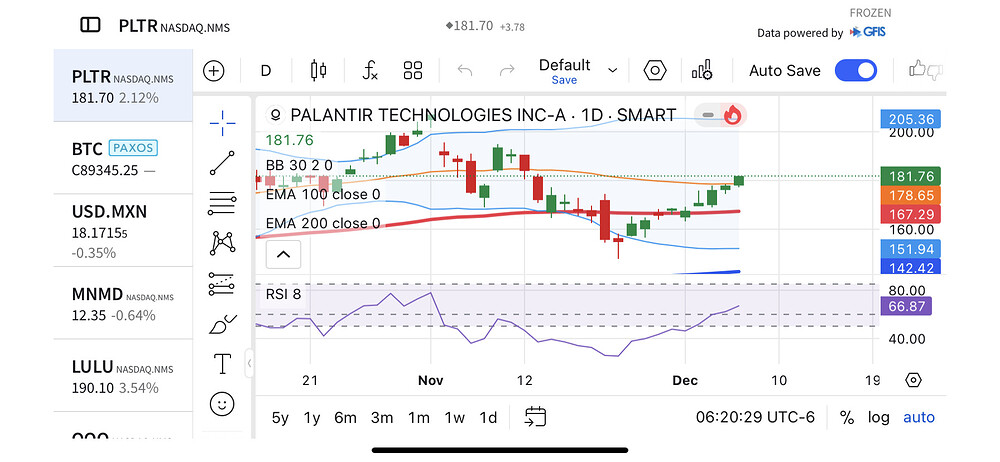1000x462 pixels.
Task: Click the add symbol plus icon
Action: tap(214, 71)
